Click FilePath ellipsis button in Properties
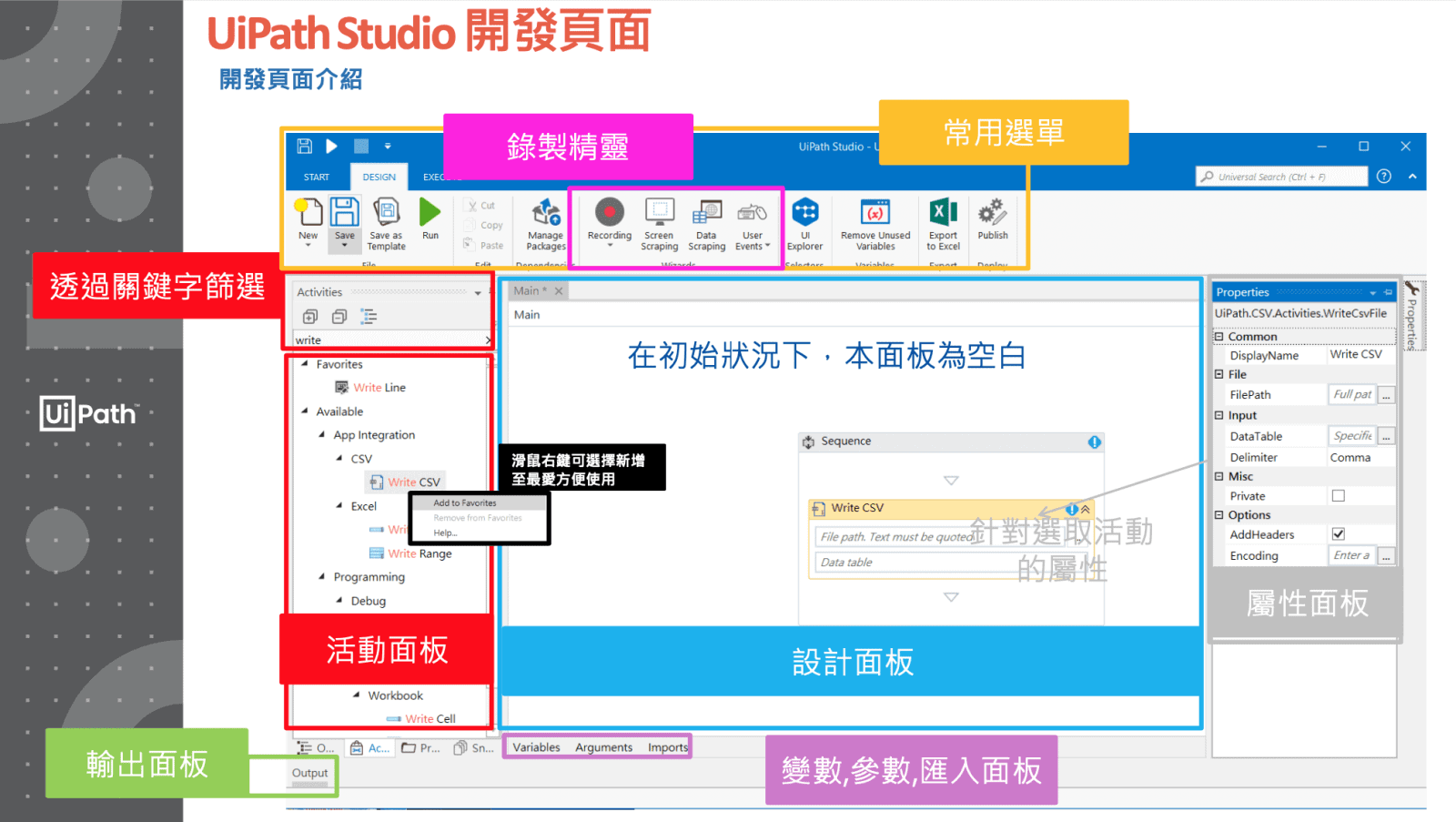The height and width of the screenshot is (822, 1456). click(1386, 395)
